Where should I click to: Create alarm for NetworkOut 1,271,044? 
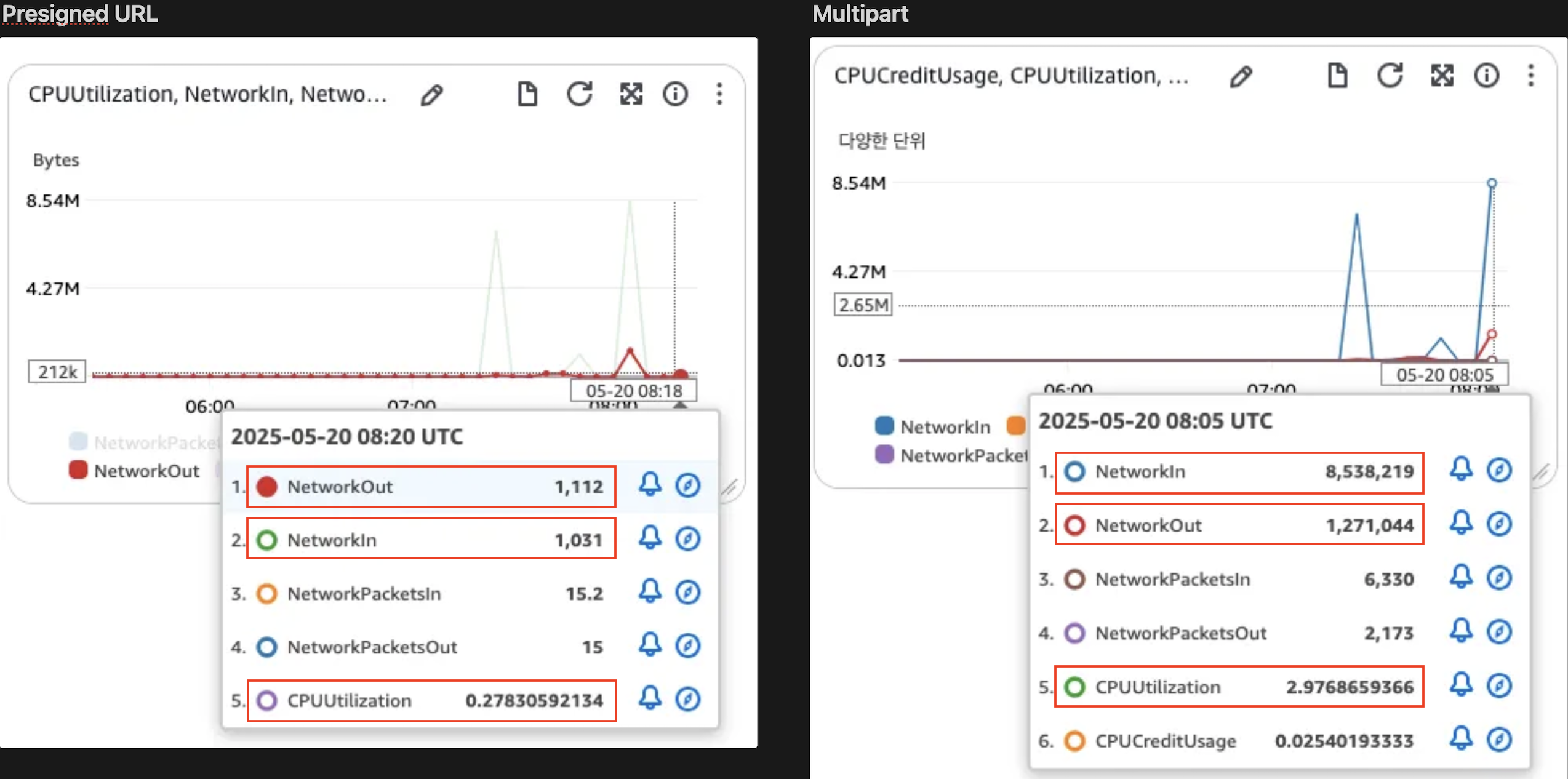pyautogui.click(x=1461, y=524)
